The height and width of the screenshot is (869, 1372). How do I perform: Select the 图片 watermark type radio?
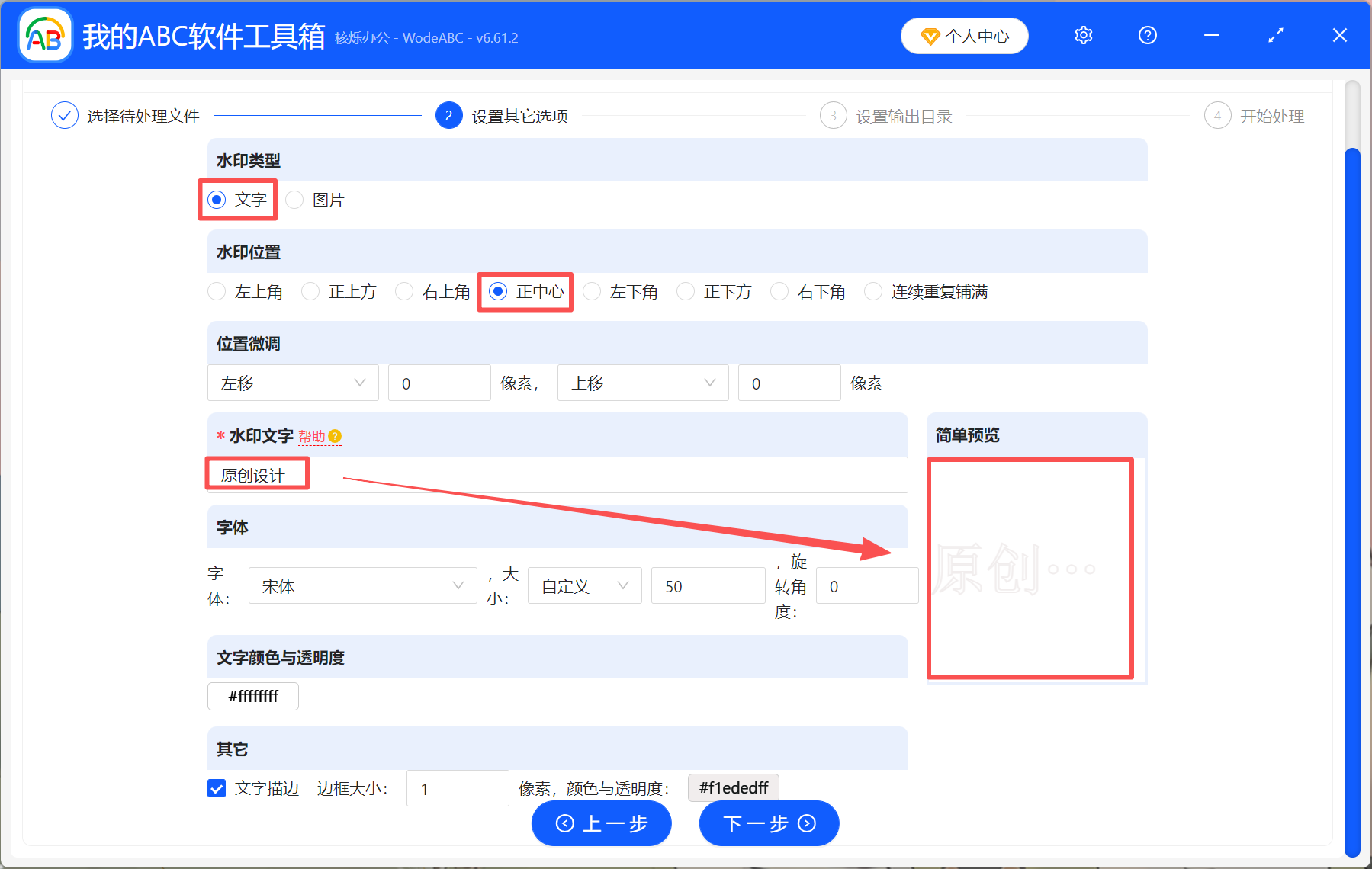tap(294, 200)
